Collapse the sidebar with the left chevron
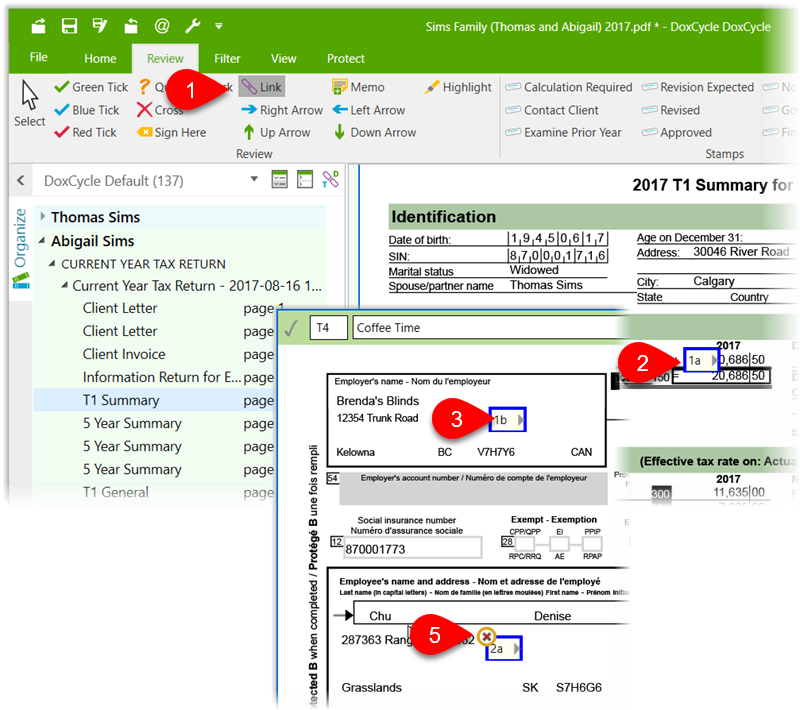Screen dimensions: 800x710 [x=20, y=180]
